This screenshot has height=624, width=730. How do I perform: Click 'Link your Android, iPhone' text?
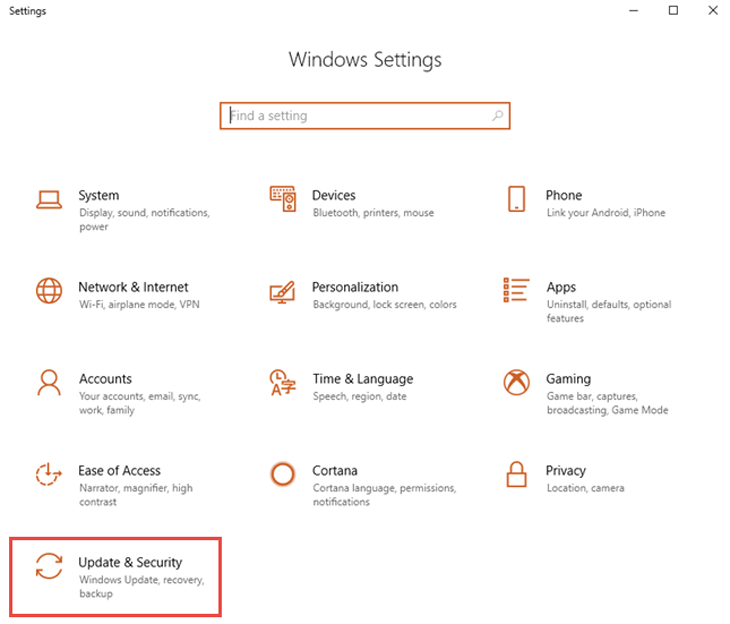point(606,213)
